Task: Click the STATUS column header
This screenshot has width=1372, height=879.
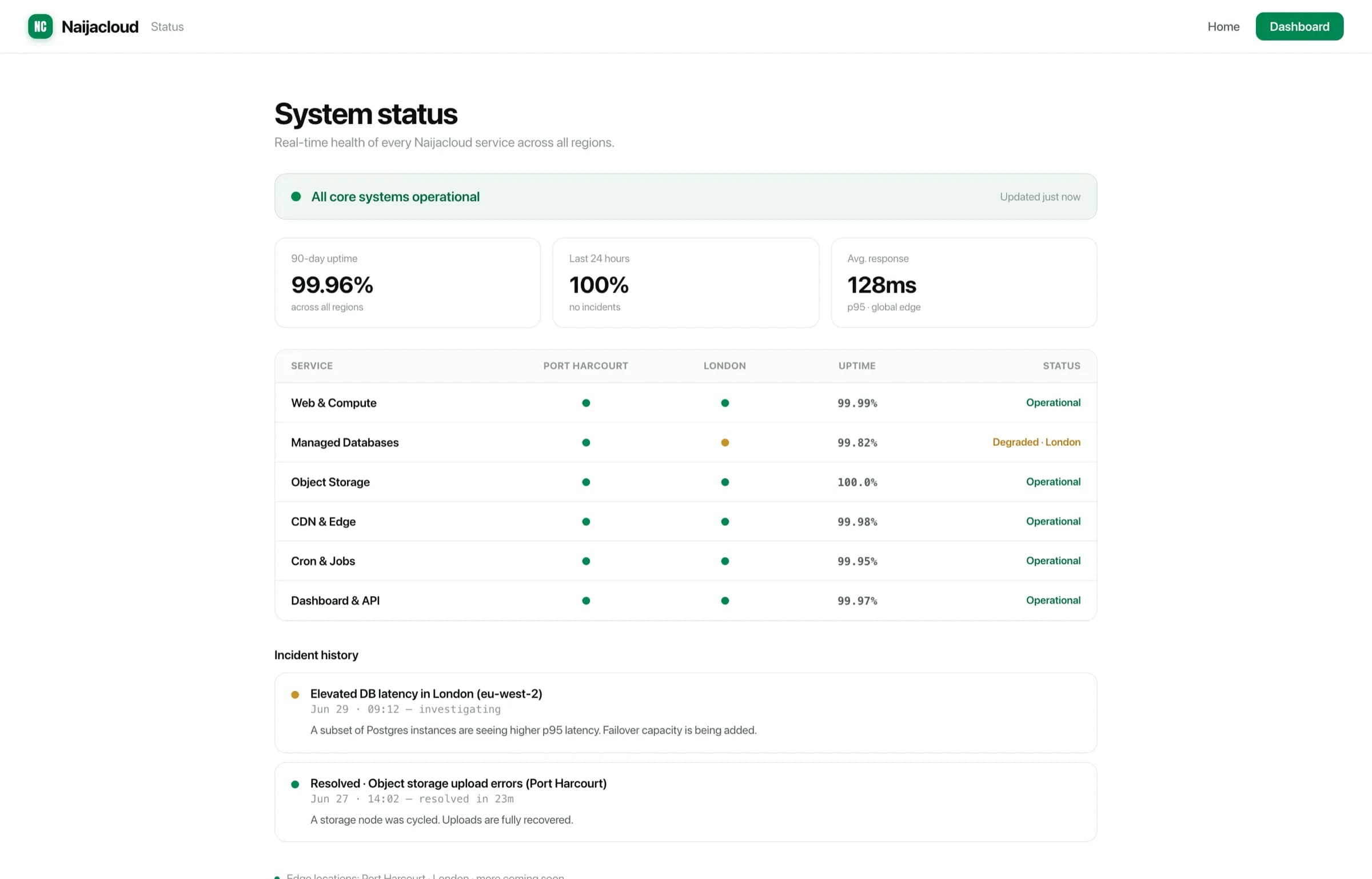Action: (1062, 366)
